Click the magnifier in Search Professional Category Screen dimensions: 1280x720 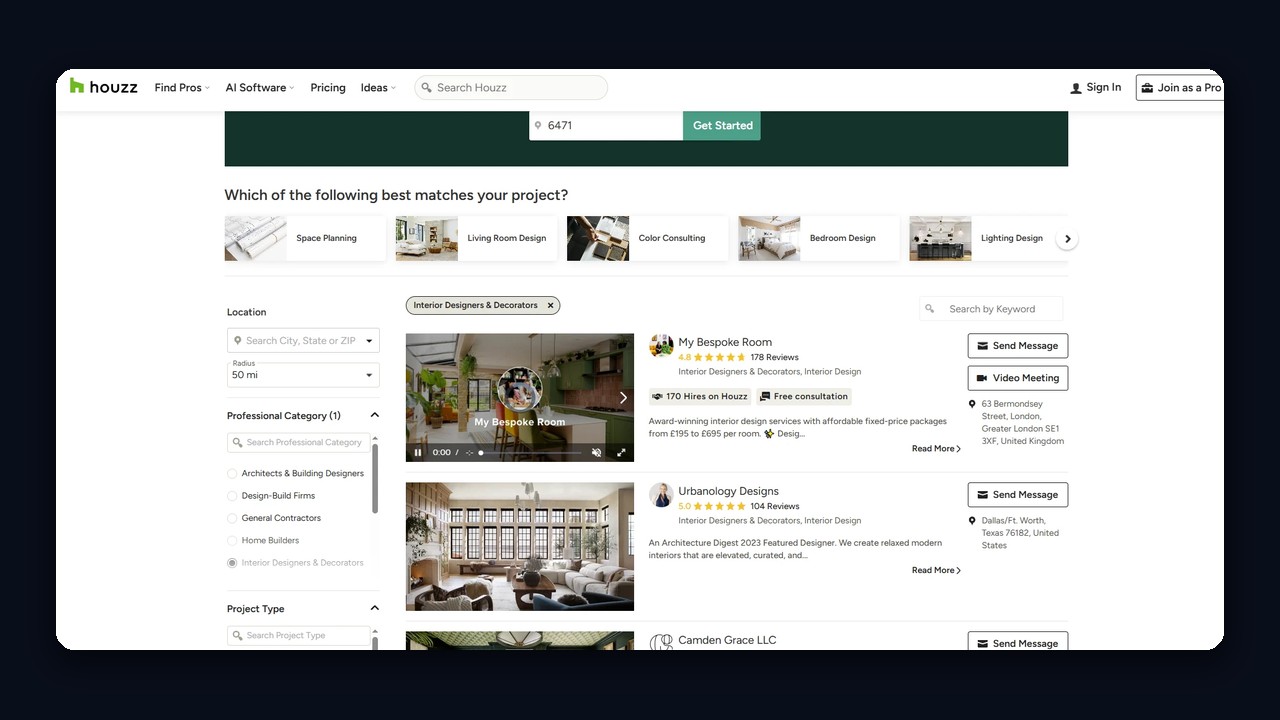click(x=238, y=442)
